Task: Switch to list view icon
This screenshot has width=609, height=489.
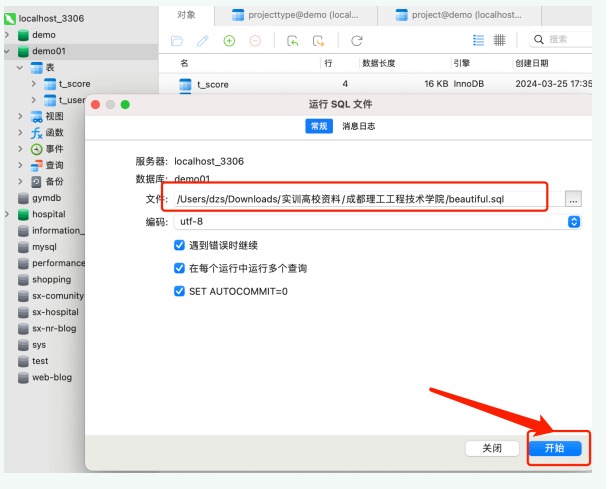Action: (478, 40)
